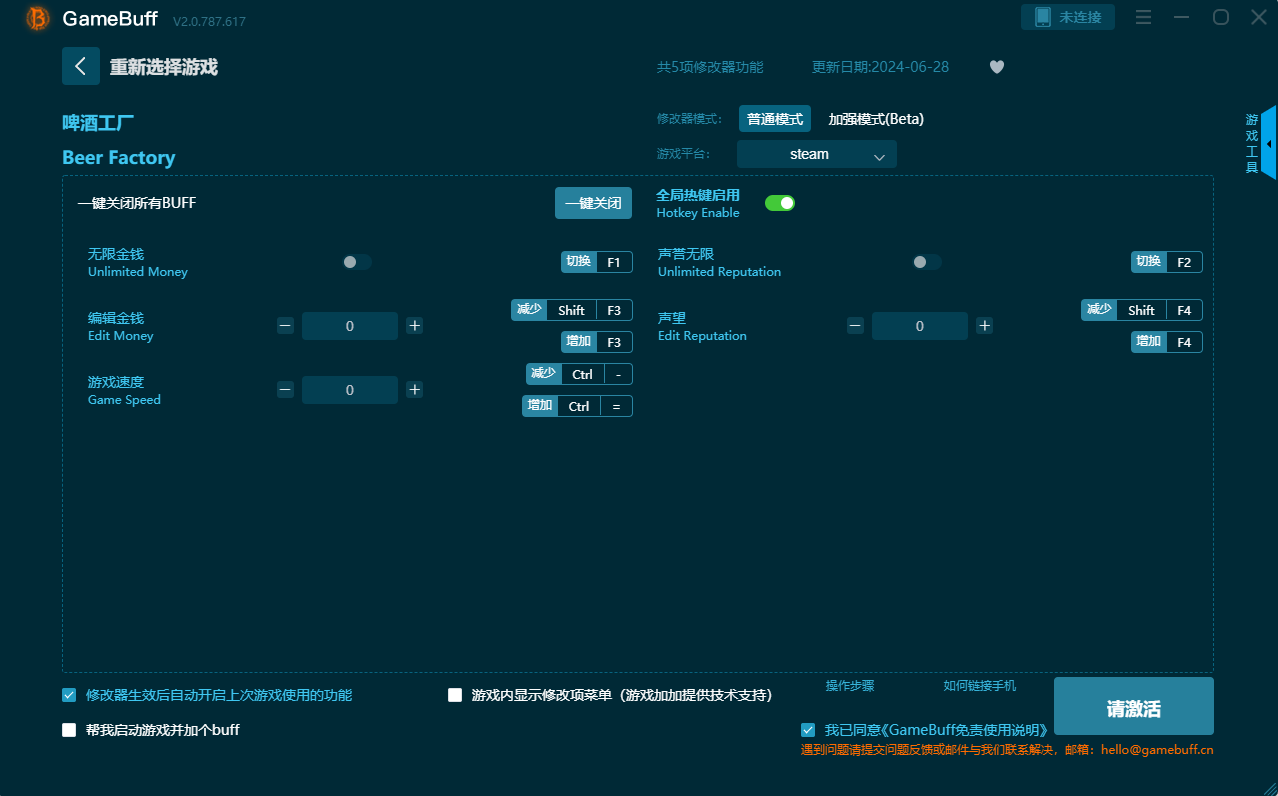Click 增加 F3 hotkey for Edit Money
This screenshot has height=796, width=1278.
coord(597,342)
